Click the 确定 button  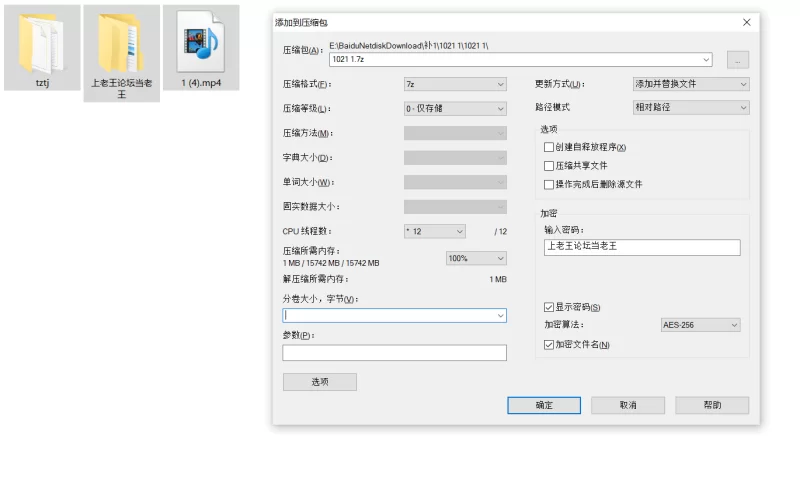(x=544, y=405)
